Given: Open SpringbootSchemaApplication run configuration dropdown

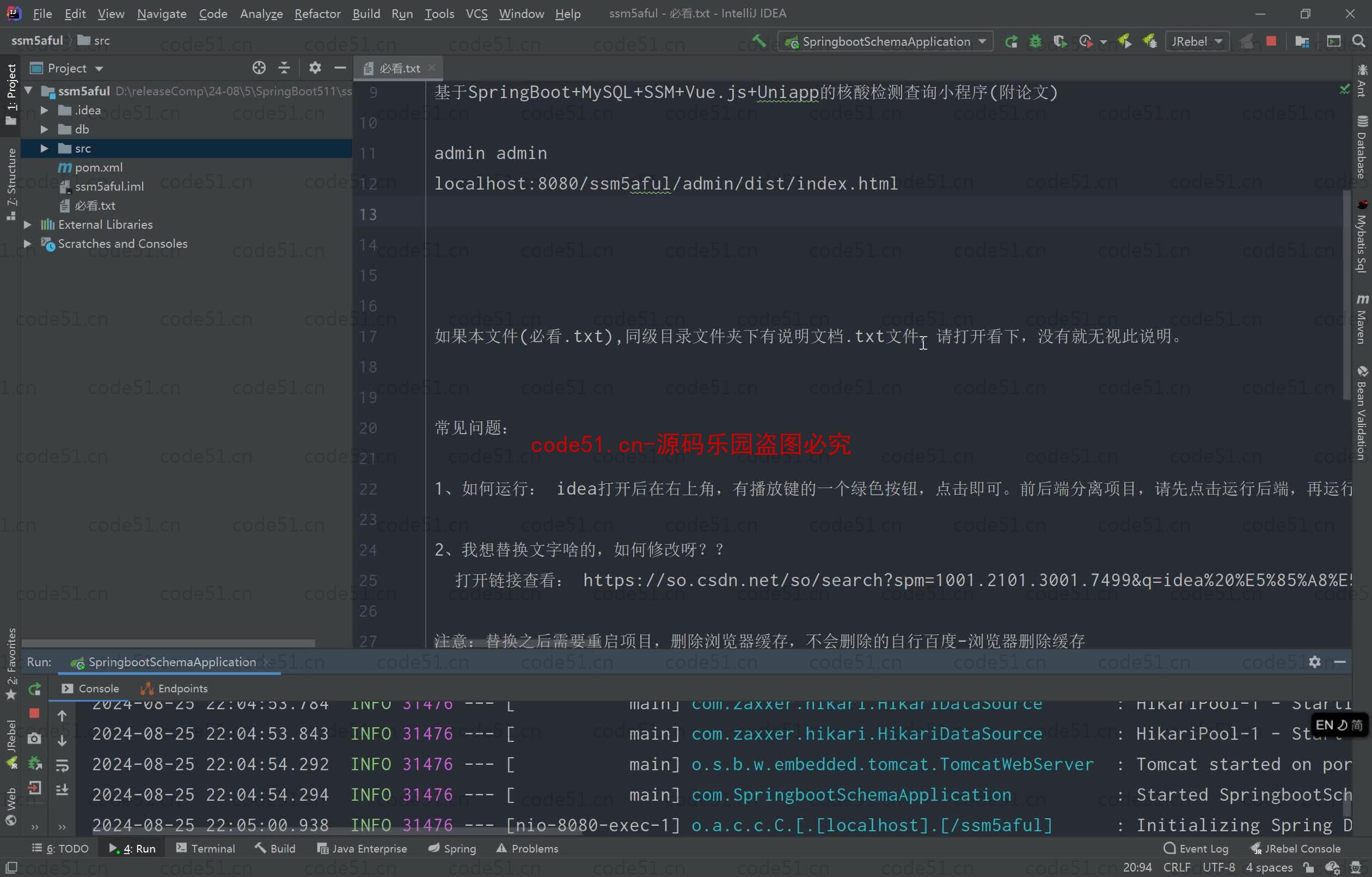Looking at the screenshot, I should coord(885,41).
